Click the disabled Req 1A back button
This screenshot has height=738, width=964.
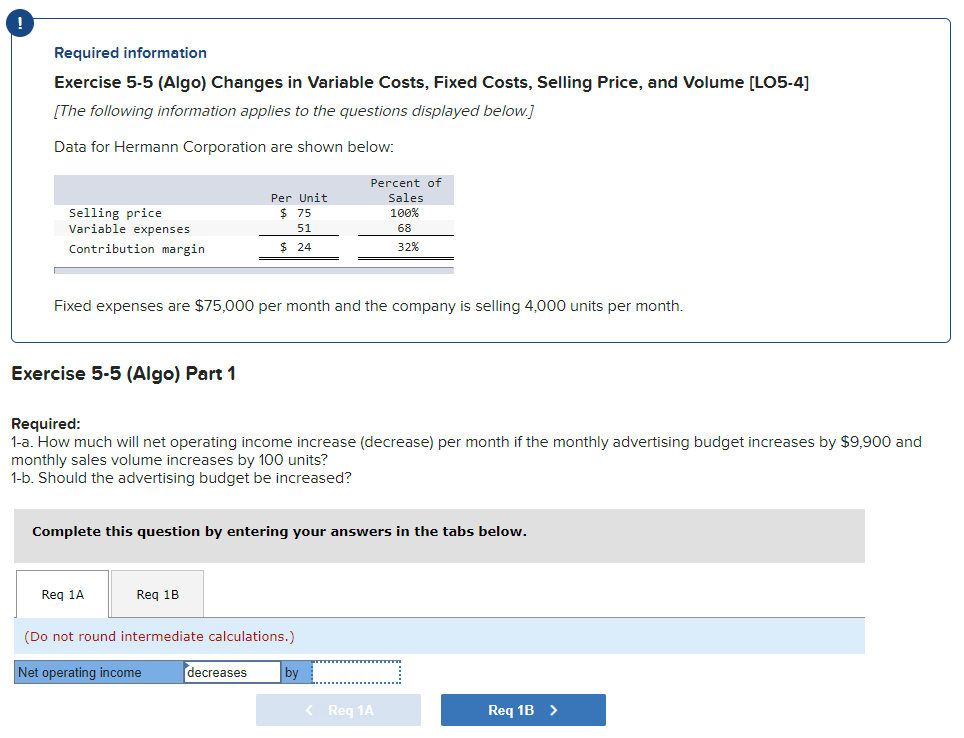338,710
